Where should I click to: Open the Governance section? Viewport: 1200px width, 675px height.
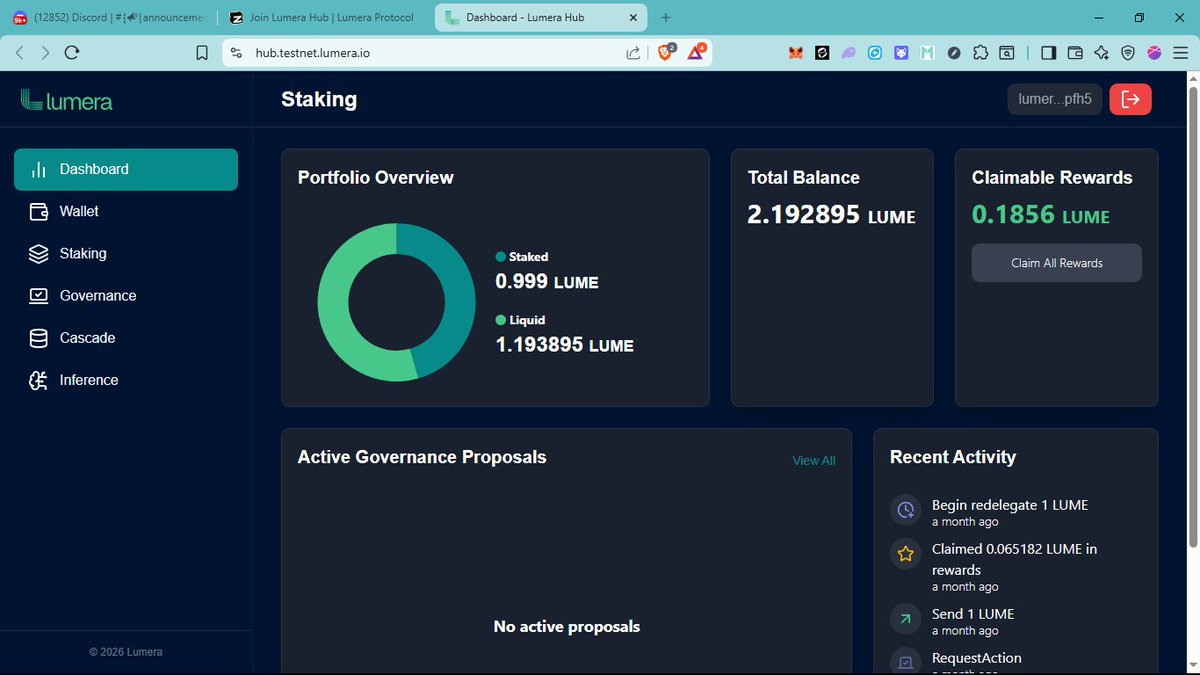[126, 295]
